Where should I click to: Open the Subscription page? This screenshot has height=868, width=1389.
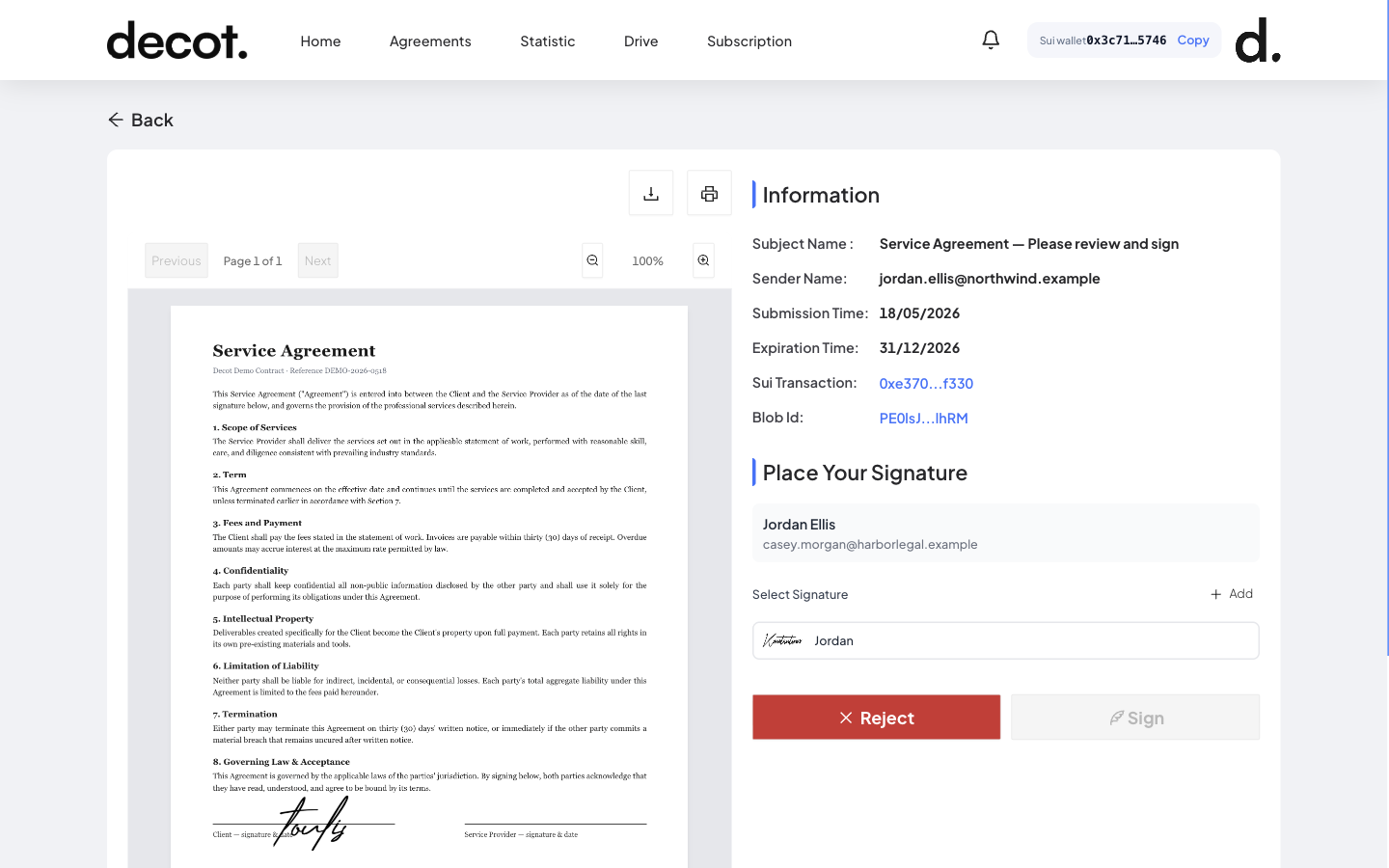[x=749, y=41]
